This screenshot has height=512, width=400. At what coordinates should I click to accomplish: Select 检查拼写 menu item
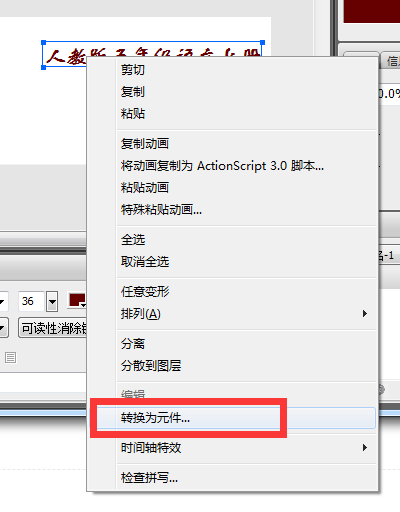pos(149,478)
